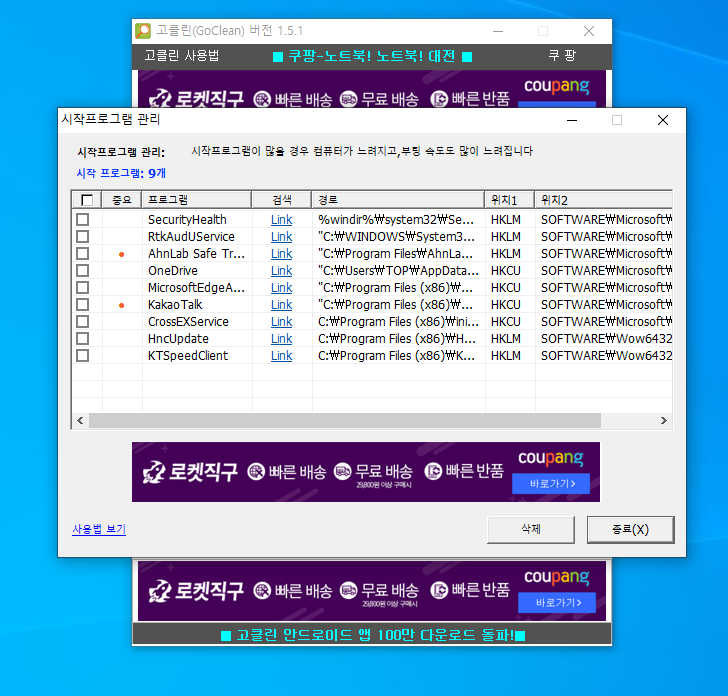Open search Link for OneDrive
This screenshot has height=696, width=728.
[281, 271]
